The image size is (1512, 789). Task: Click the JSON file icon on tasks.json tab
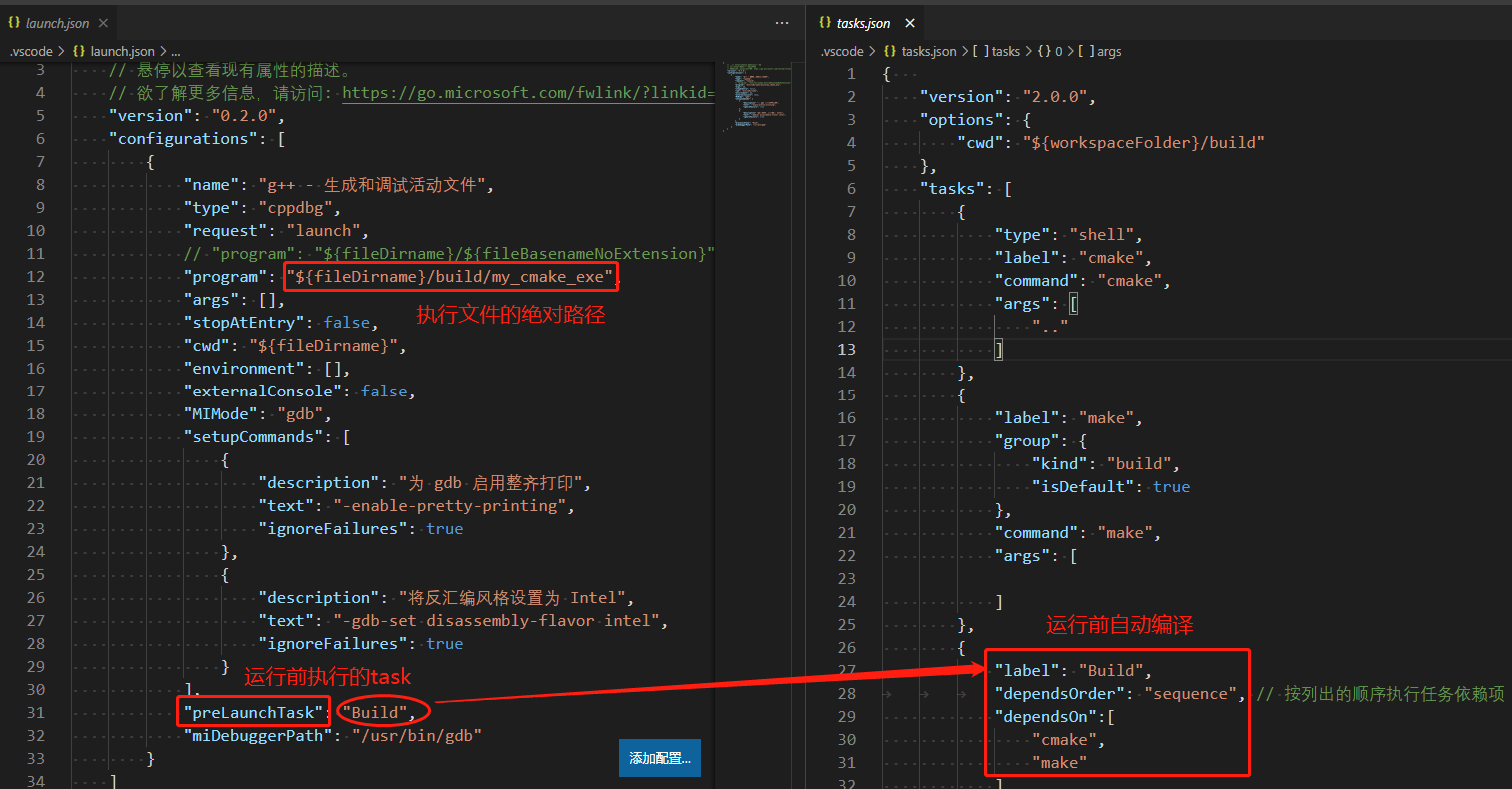pos(825,22)
